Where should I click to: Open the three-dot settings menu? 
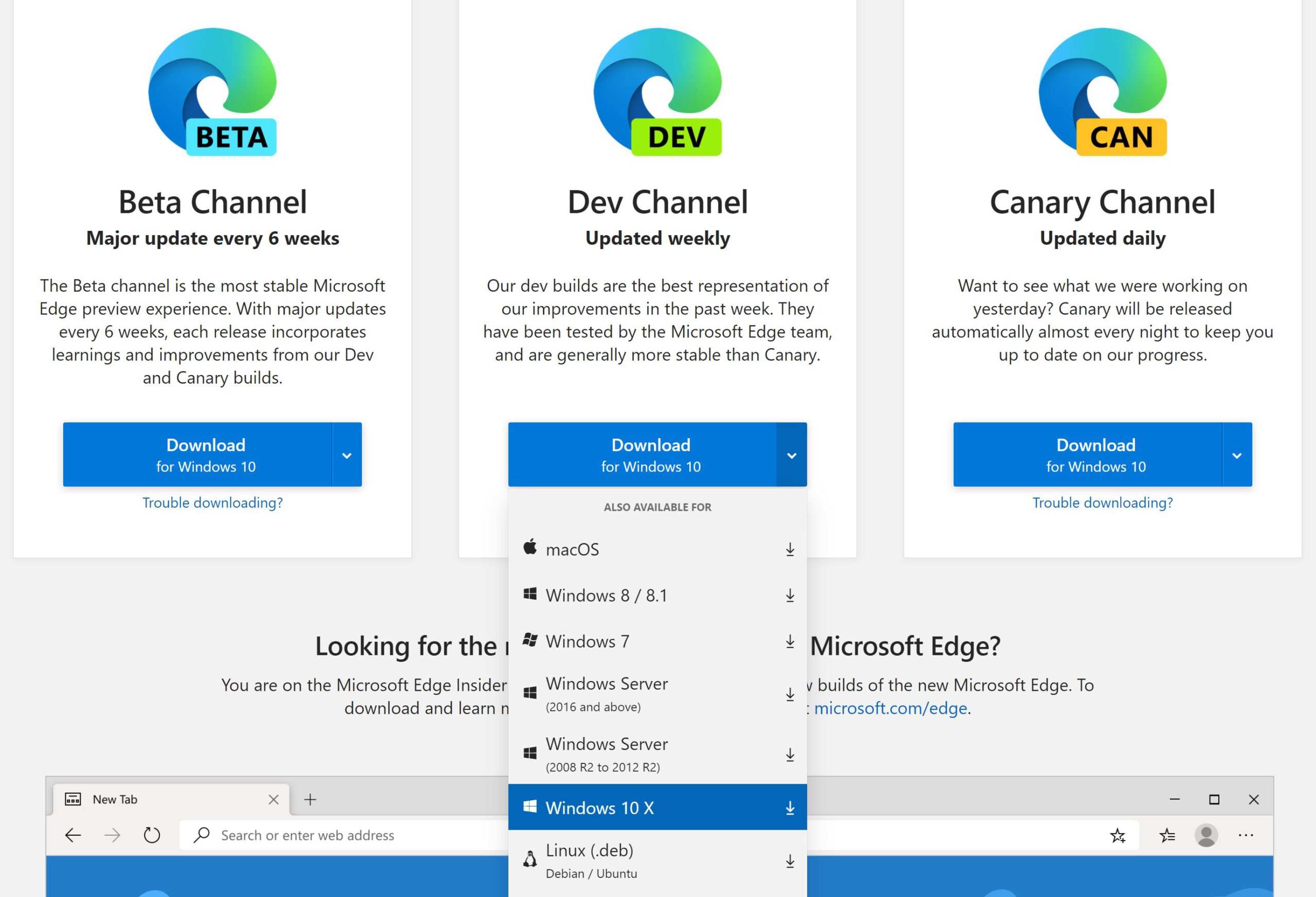tap(1246, 835)
